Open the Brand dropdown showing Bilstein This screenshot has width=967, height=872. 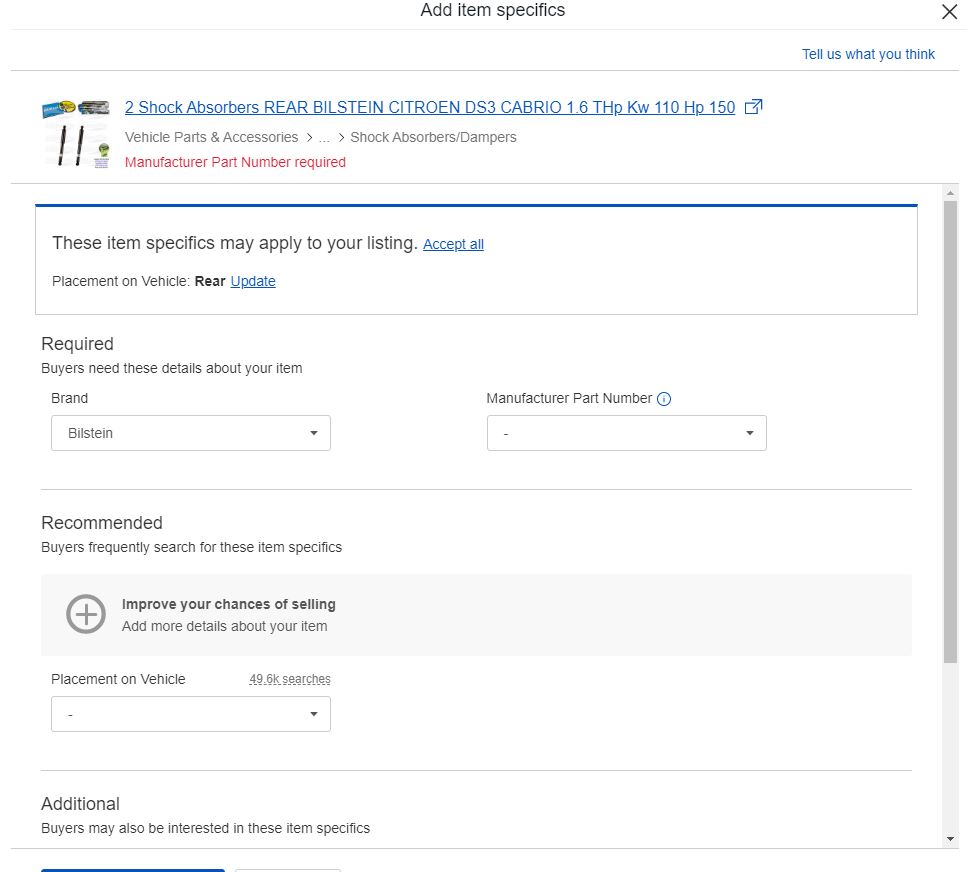tap(191, 433)
